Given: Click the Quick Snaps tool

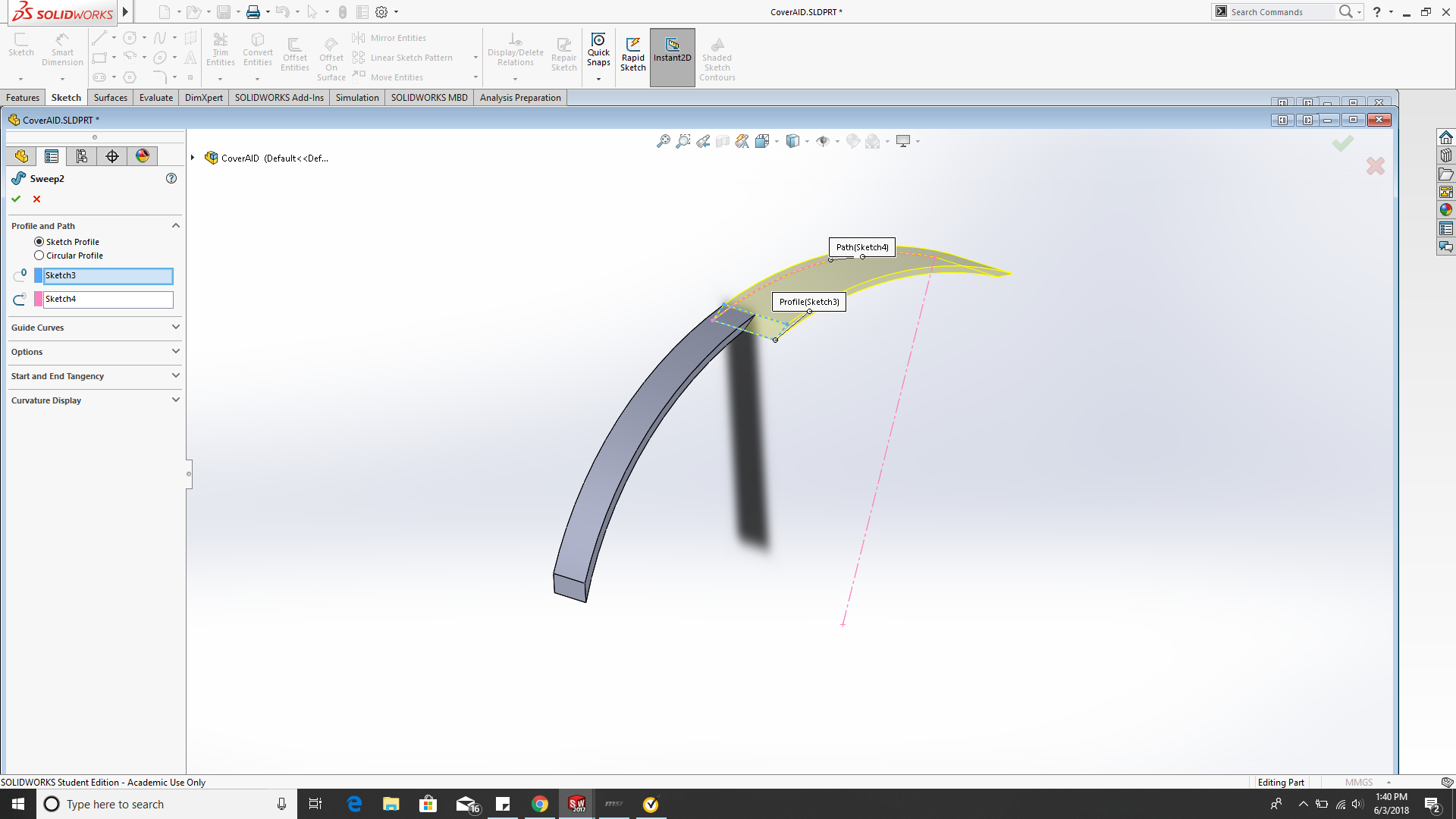Looking at the screenshot, I should pos(598,52).
